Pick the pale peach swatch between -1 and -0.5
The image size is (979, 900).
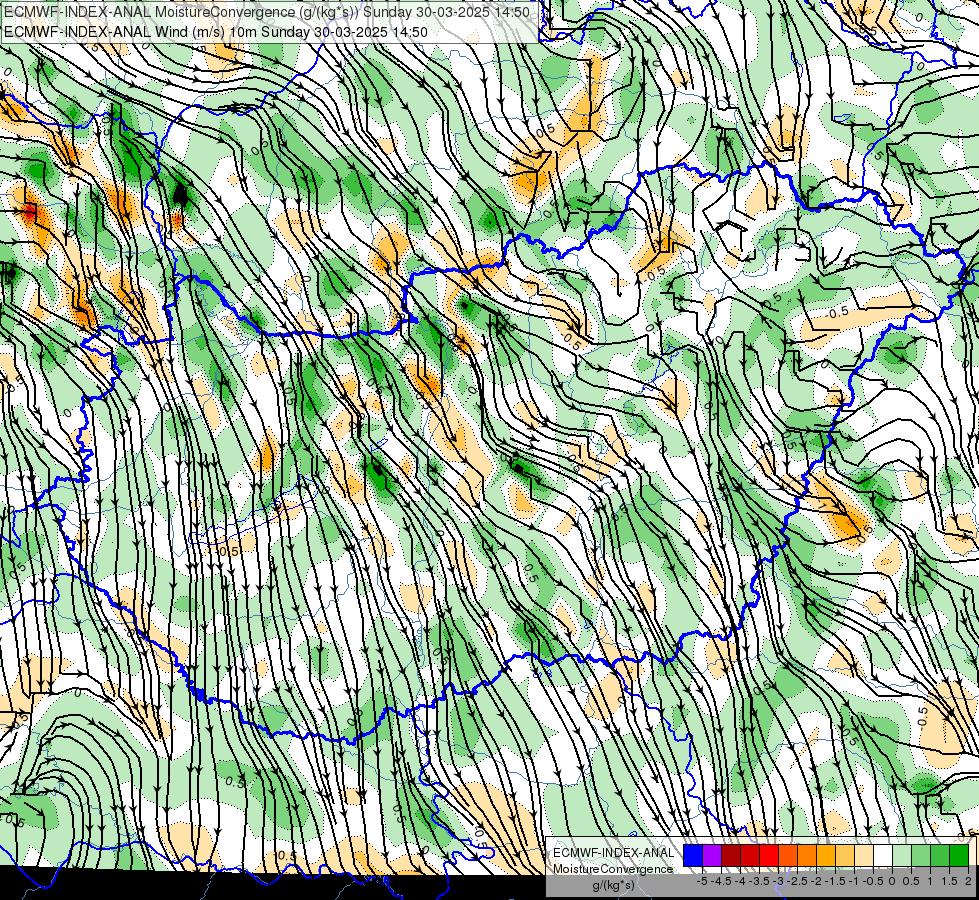(x=864, y=856)
